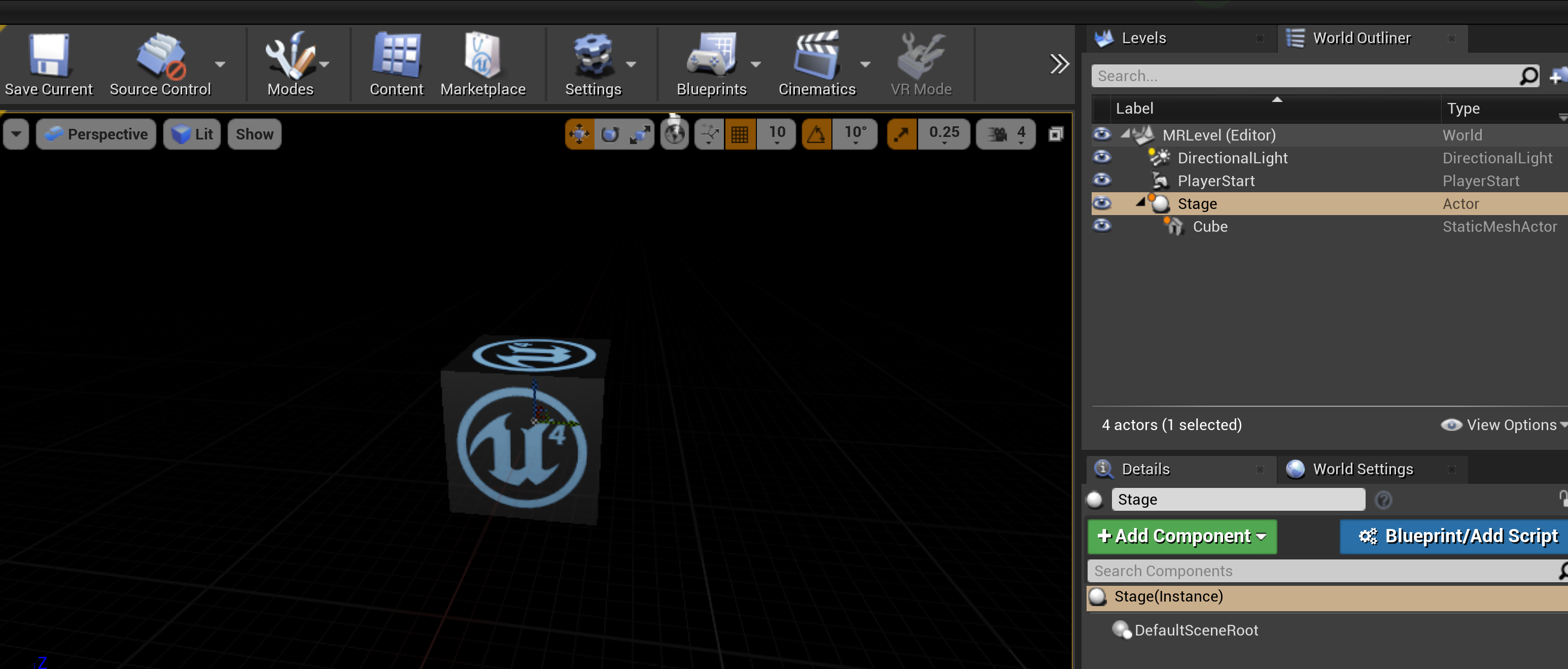Select the translate gizmo tool
The width and height of the screenshot is (1568, 669).
pos(579,134)
